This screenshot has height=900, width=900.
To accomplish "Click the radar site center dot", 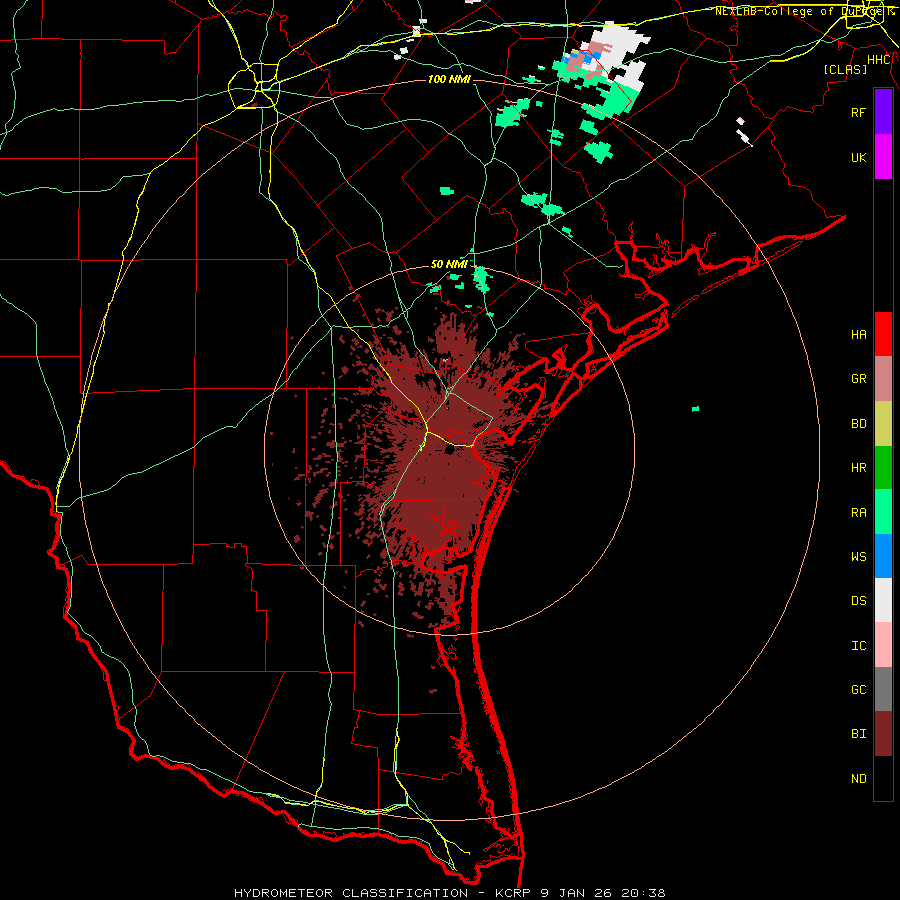I will 449,450.
